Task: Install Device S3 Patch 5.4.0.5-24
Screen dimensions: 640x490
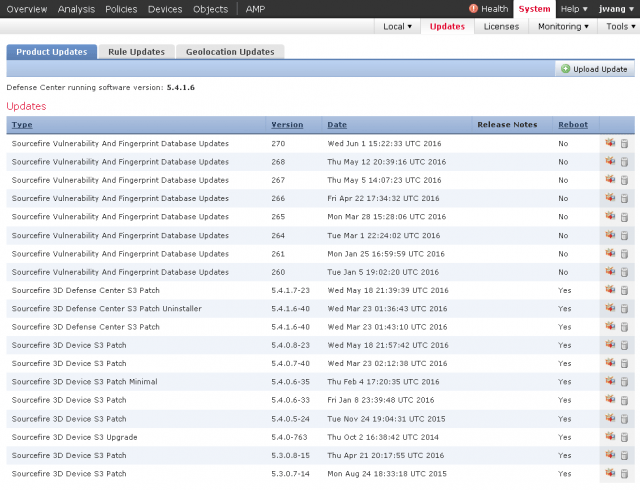Action: tap(610, 418)
